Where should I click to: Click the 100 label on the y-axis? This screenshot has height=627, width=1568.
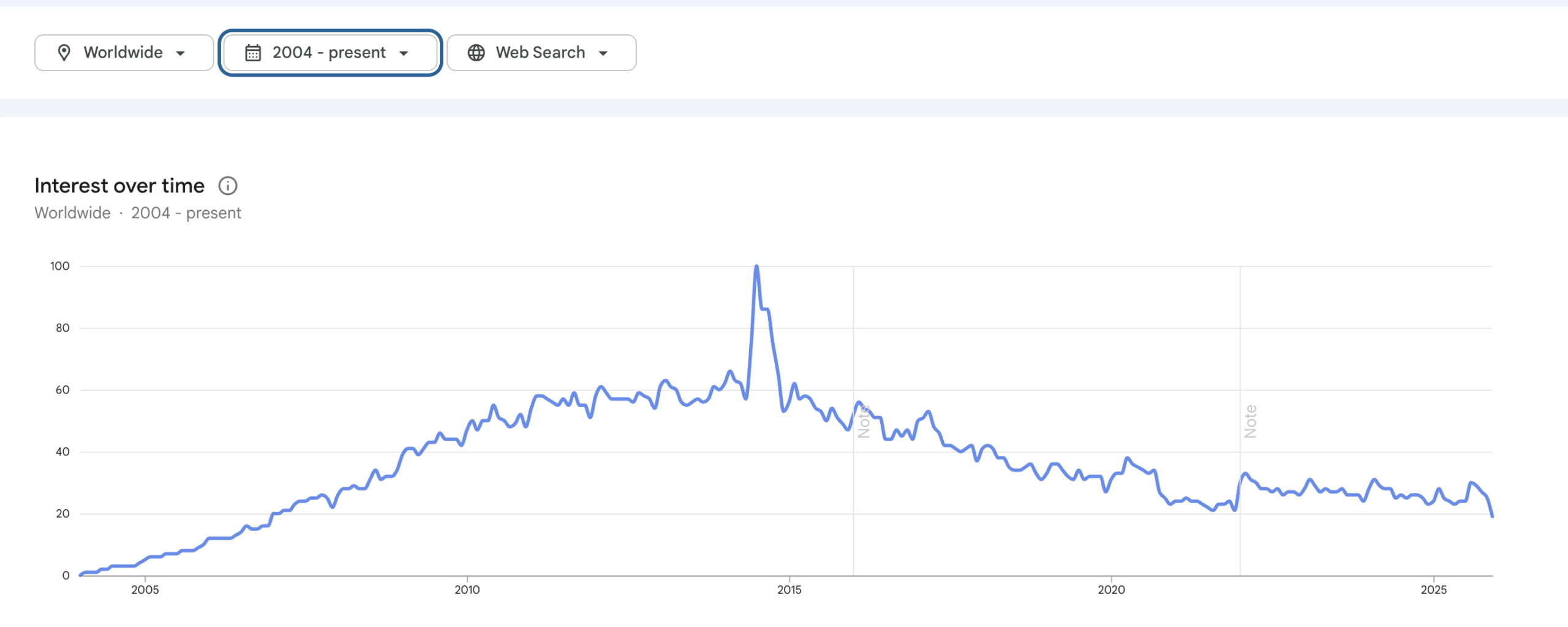click(x=60, y=266)
